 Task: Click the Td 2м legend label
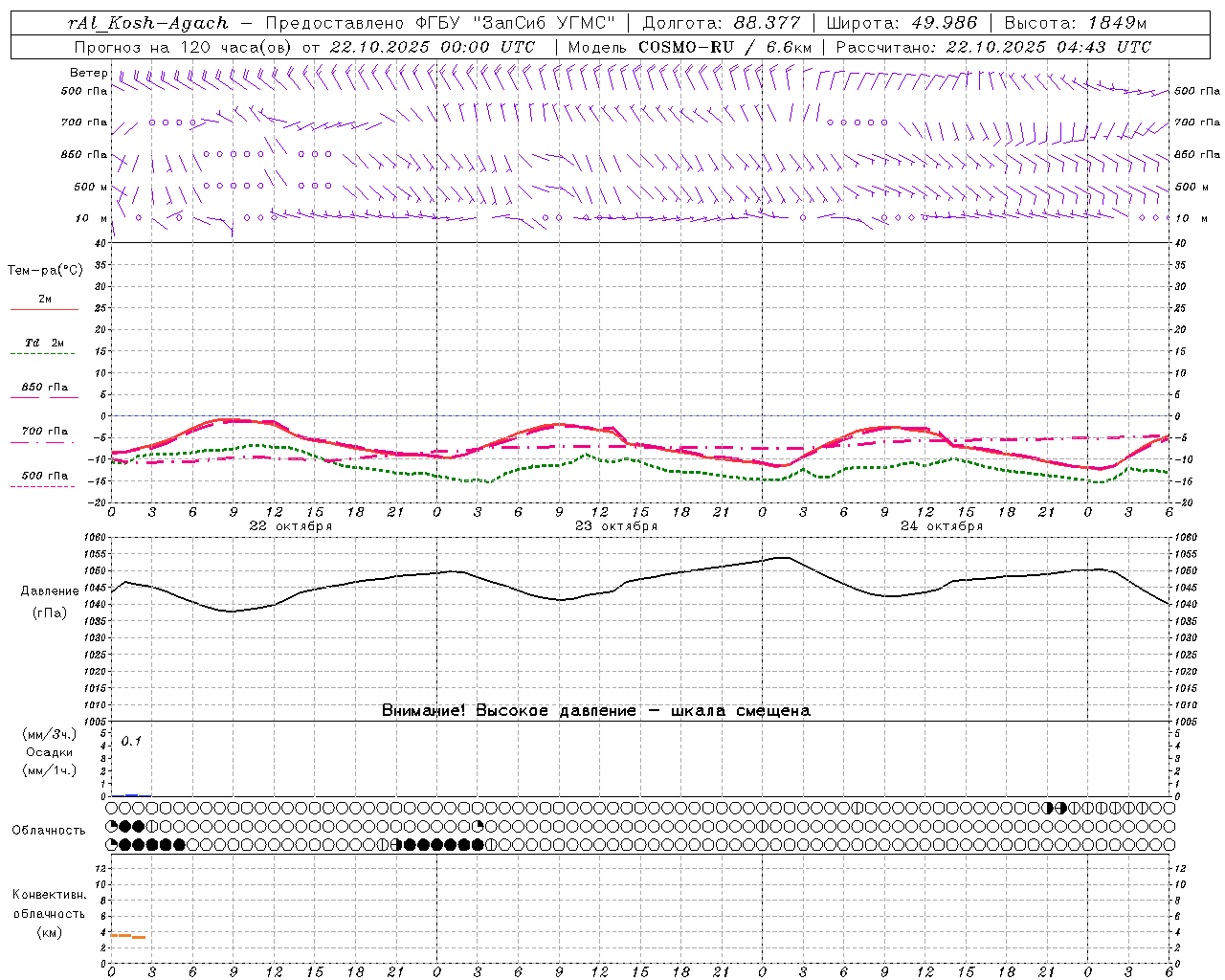point(44,343)
